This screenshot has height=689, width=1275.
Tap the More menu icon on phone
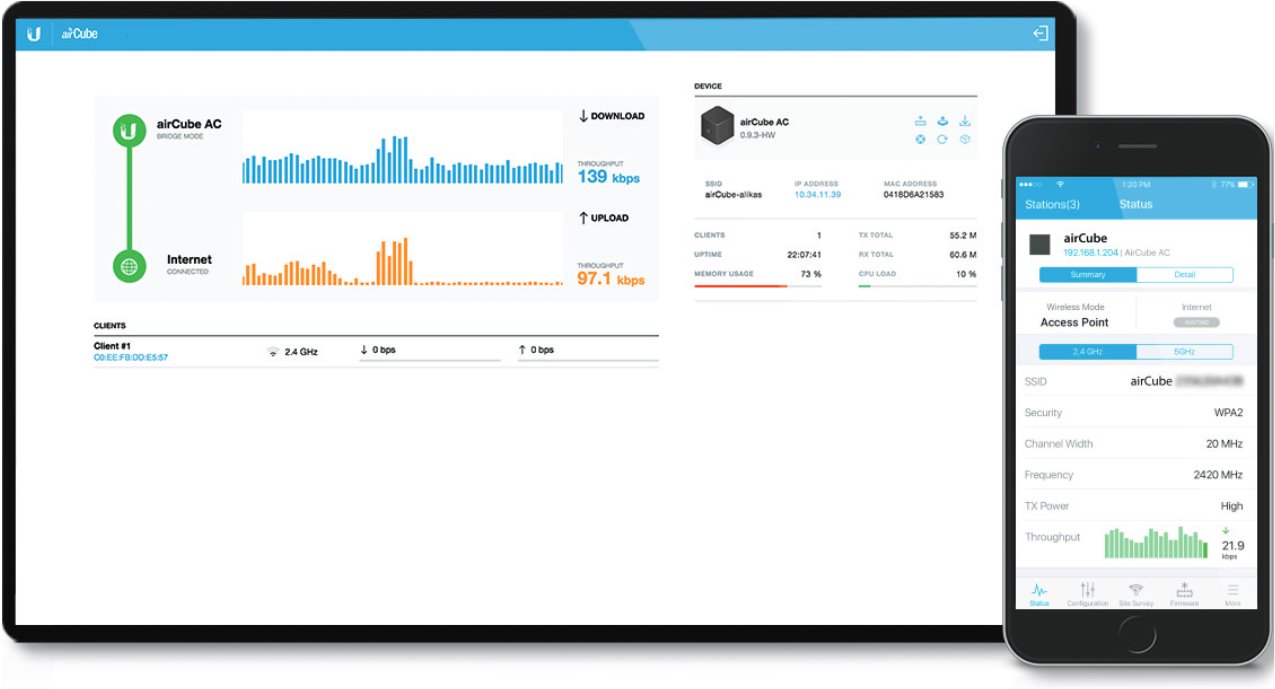pyautogui.click(x=1232, y=594)
